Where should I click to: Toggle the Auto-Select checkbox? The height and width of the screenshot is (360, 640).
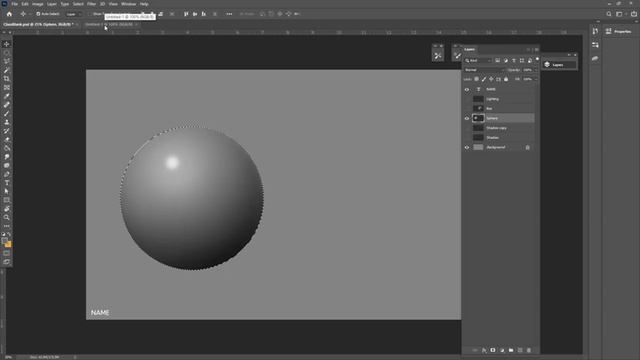coord(38,14)
